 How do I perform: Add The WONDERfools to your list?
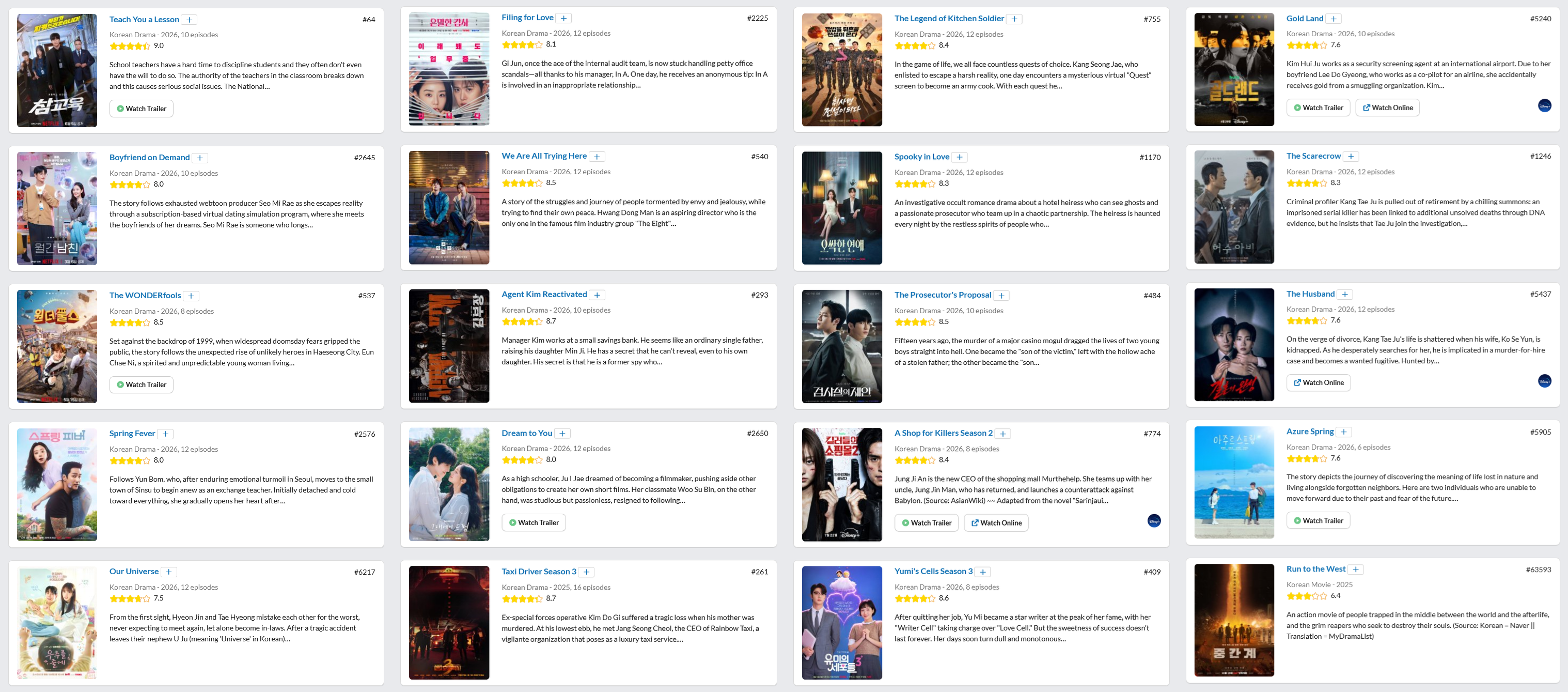coord(192,296)
